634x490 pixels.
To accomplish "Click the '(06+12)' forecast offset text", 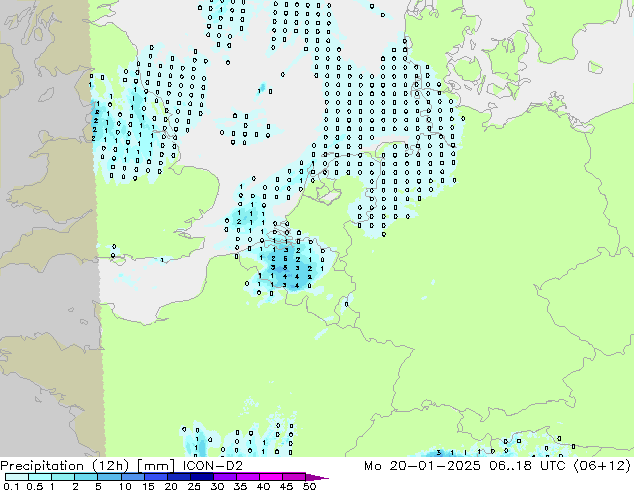I will point(602,466).
